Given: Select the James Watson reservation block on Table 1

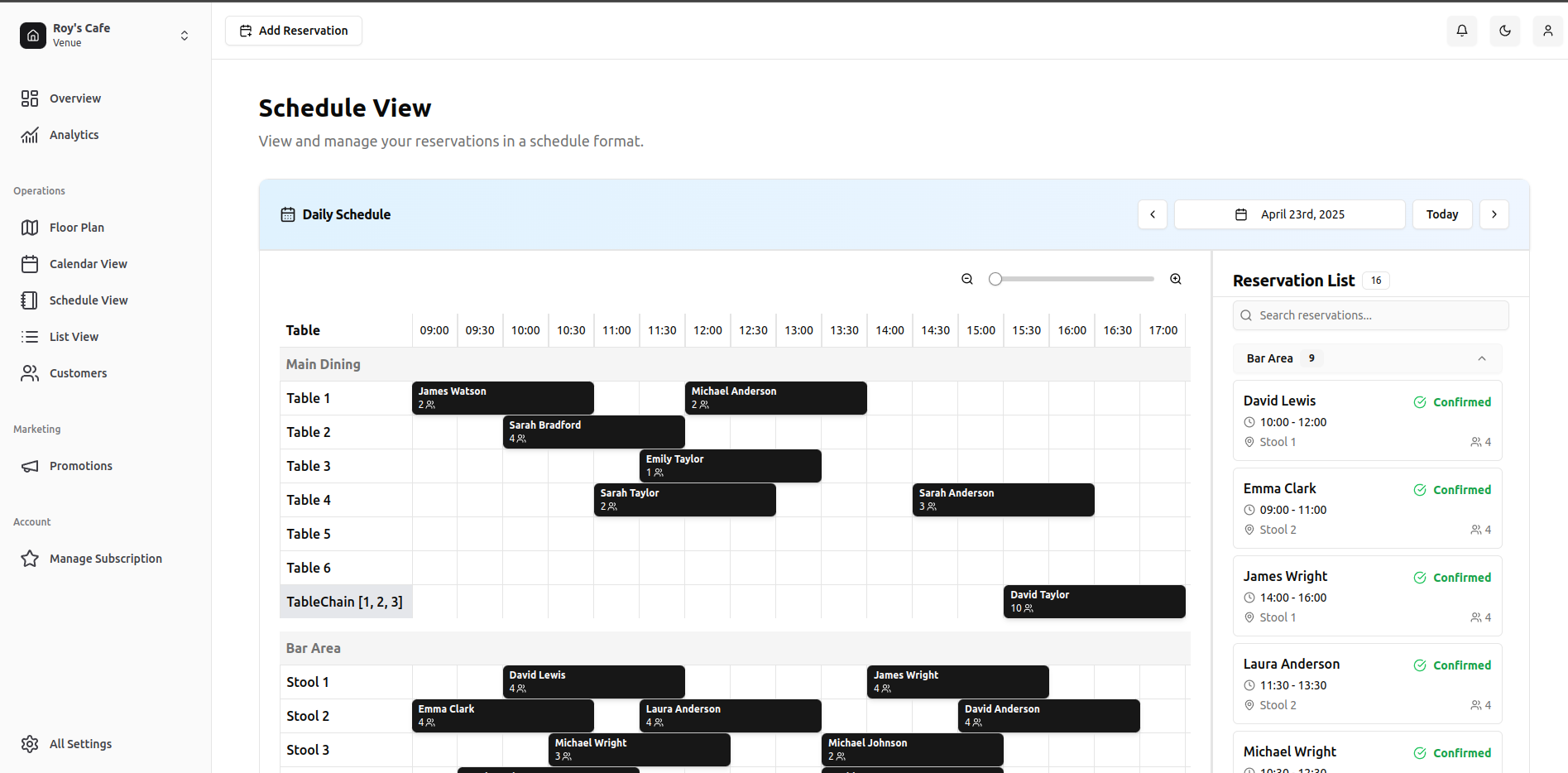Looking at the screenshot, I should 502,397.
